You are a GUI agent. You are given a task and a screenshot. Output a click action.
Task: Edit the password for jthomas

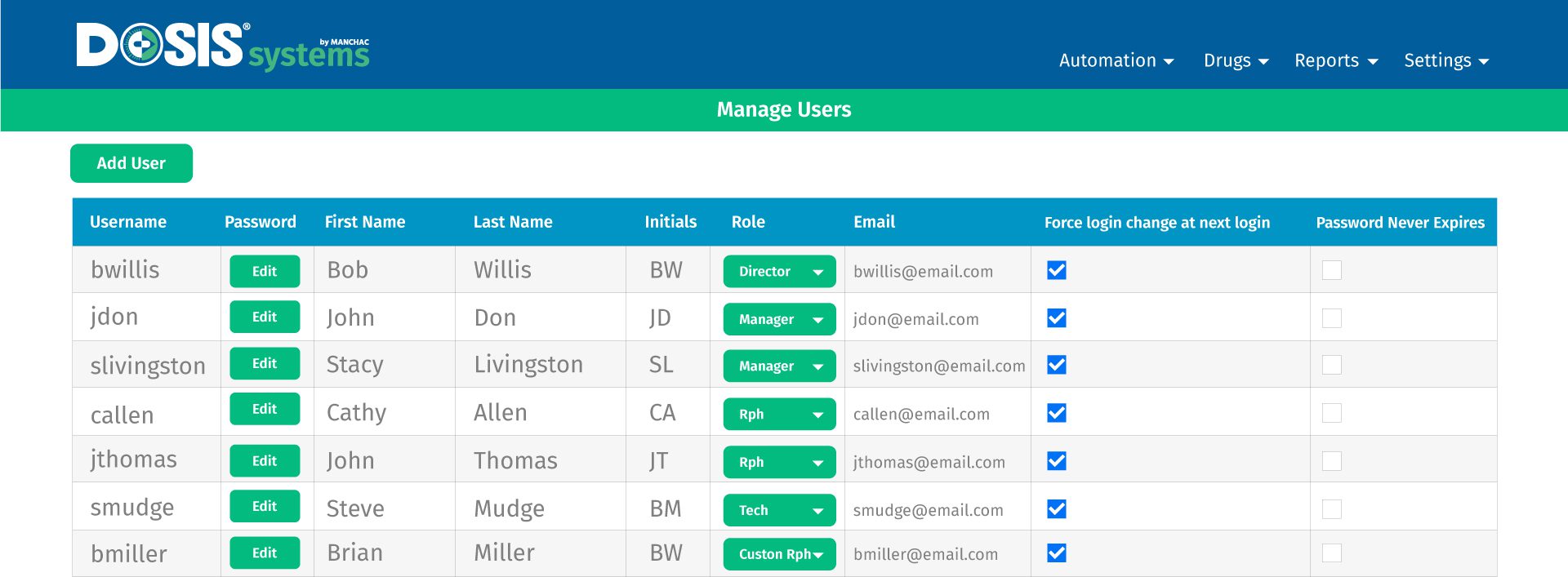265,460
